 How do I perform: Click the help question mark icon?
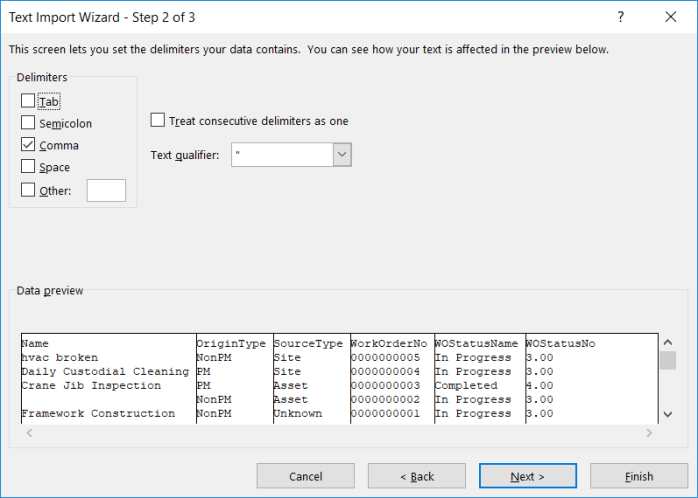(621, 17)
